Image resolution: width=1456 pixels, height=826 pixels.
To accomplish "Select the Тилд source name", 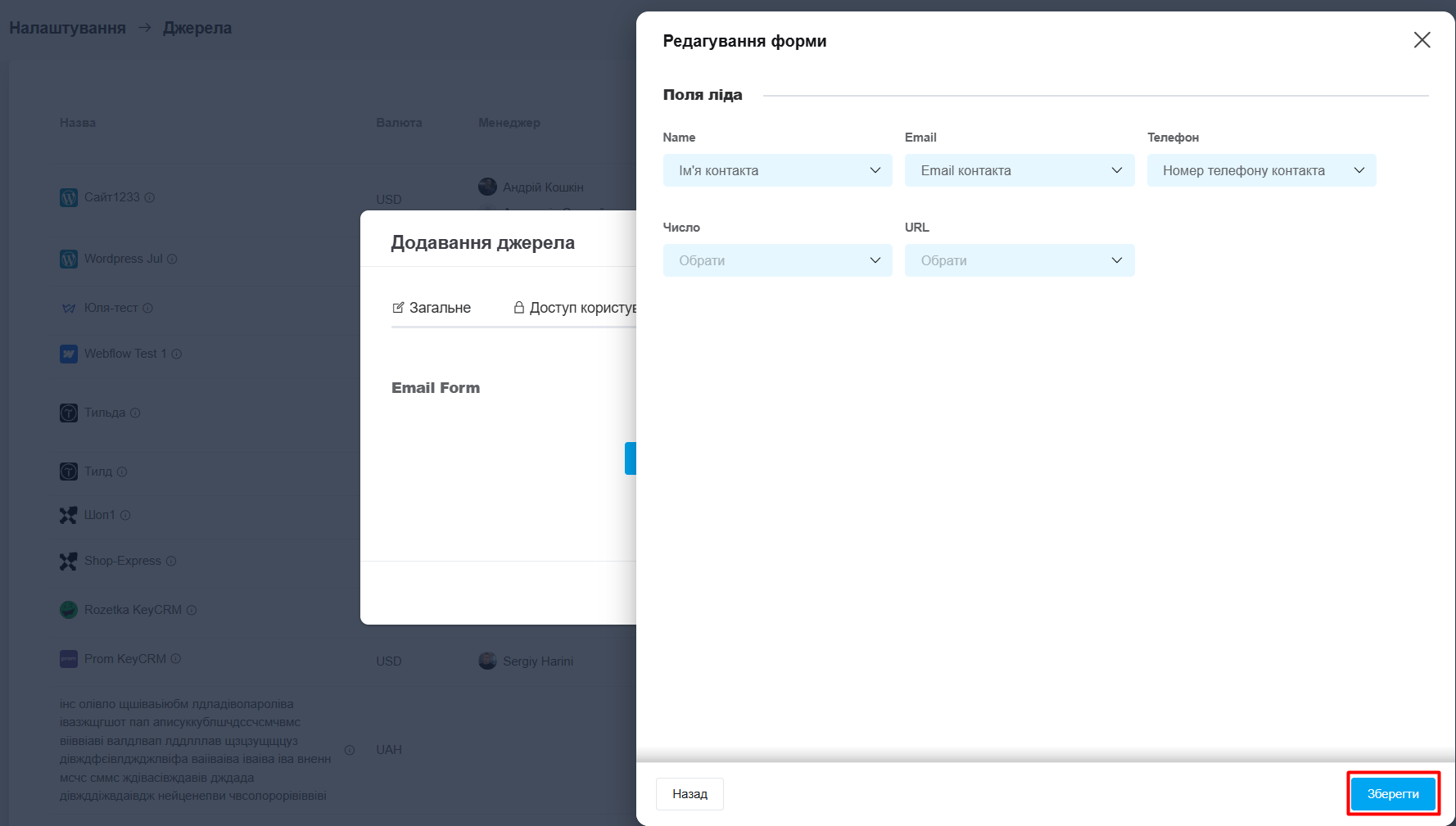I will (98, 472).
